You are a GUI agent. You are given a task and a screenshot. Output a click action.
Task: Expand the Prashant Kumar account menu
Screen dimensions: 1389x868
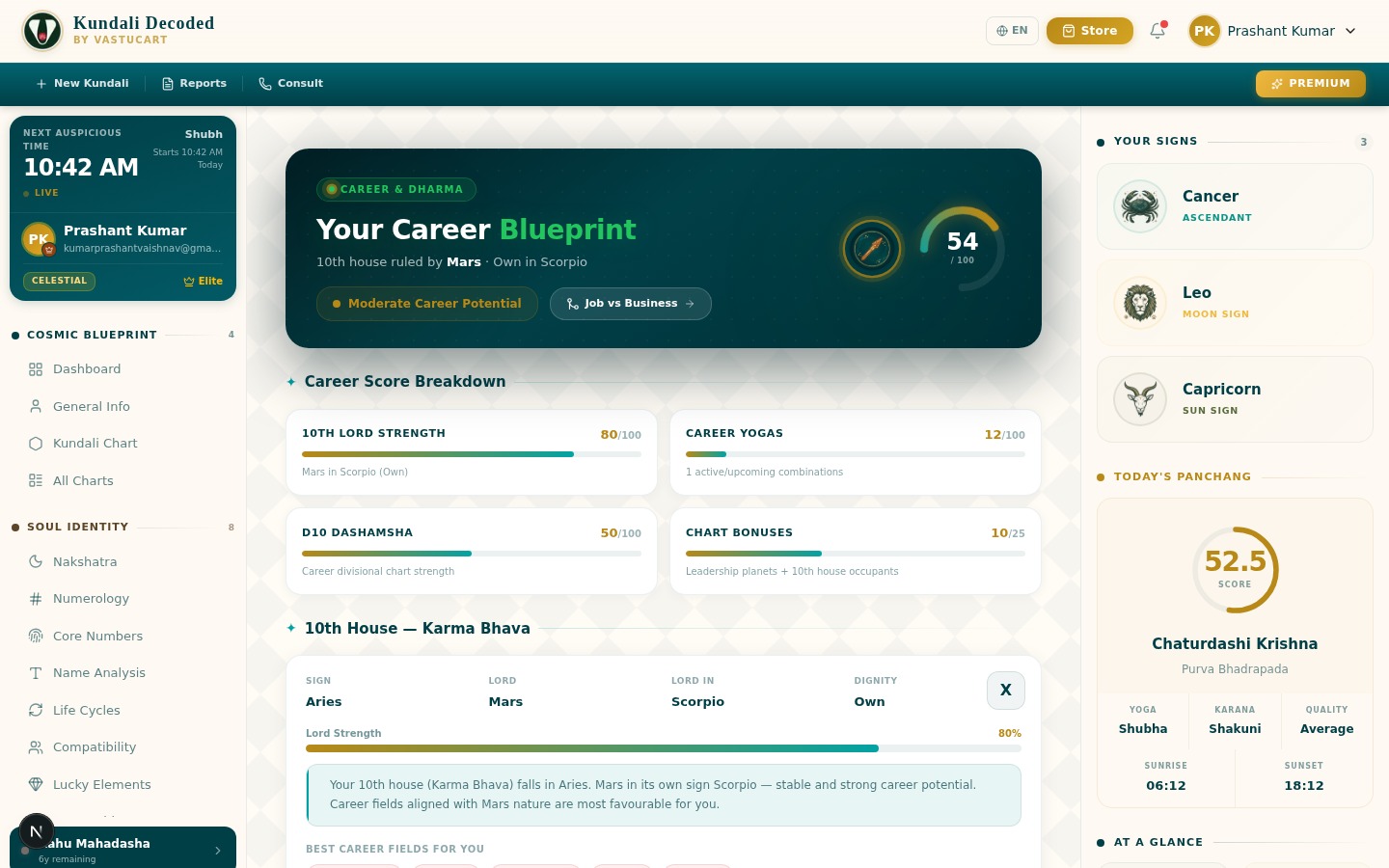coord(1273,31)
